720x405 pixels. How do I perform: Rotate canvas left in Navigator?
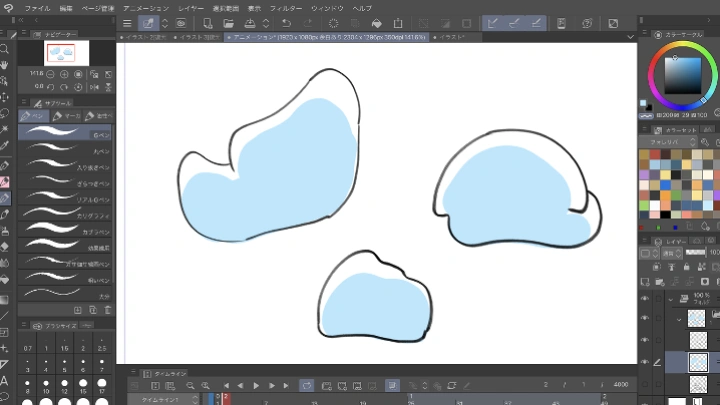coord(51,87)
